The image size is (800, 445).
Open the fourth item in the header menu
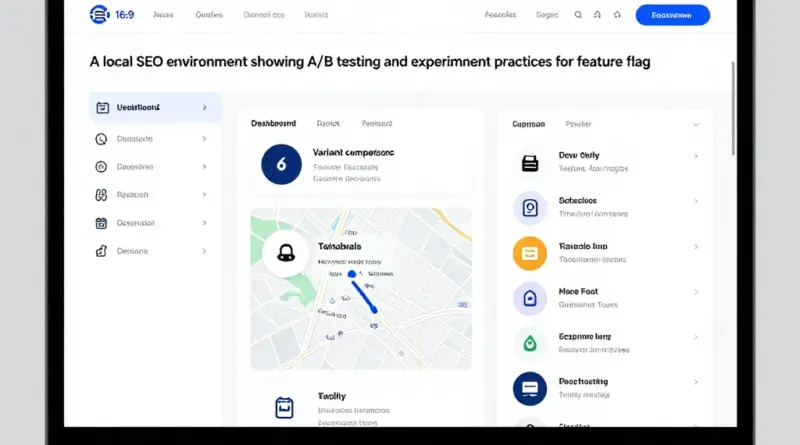[316, 15]
